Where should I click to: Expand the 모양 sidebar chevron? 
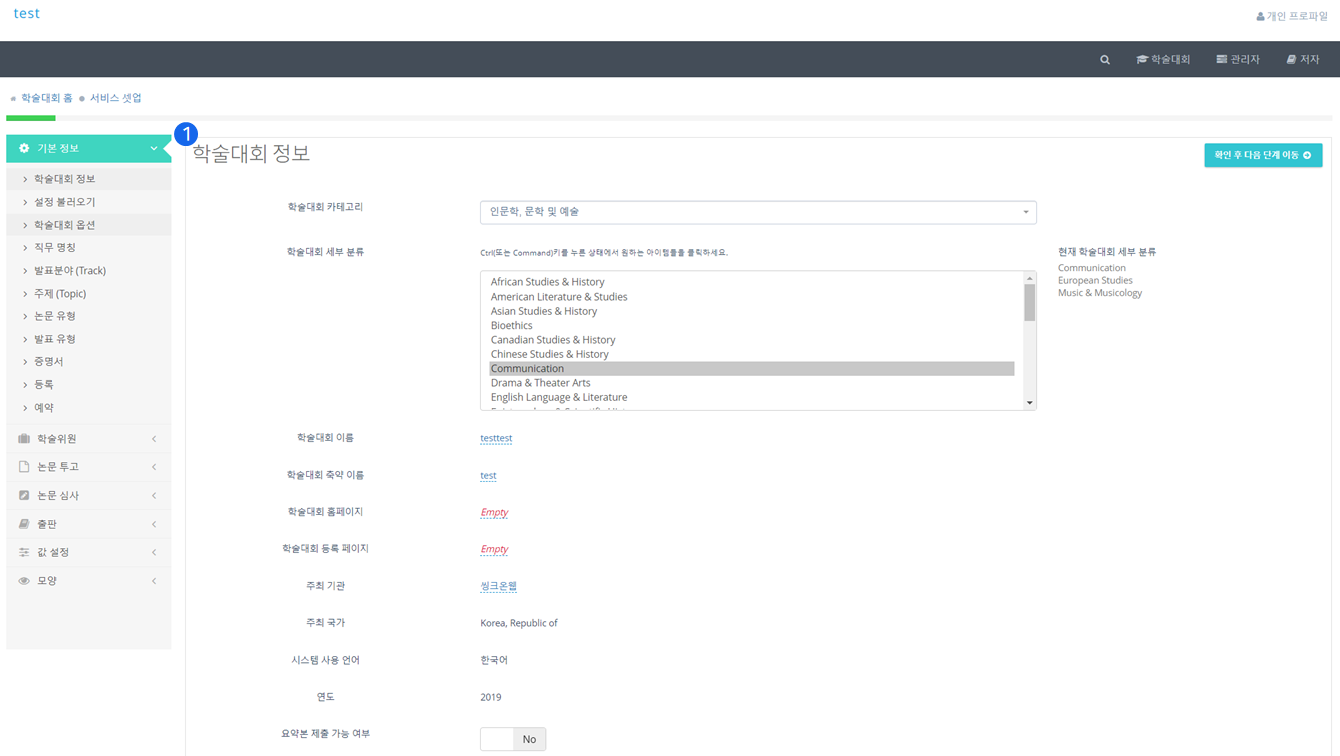click(x=154, y=581)
